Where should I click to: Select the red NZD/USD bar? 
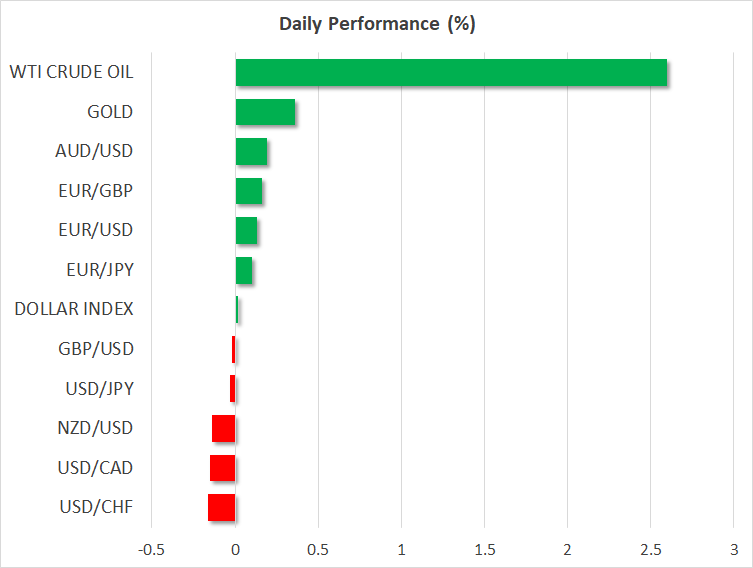point(224,429)
